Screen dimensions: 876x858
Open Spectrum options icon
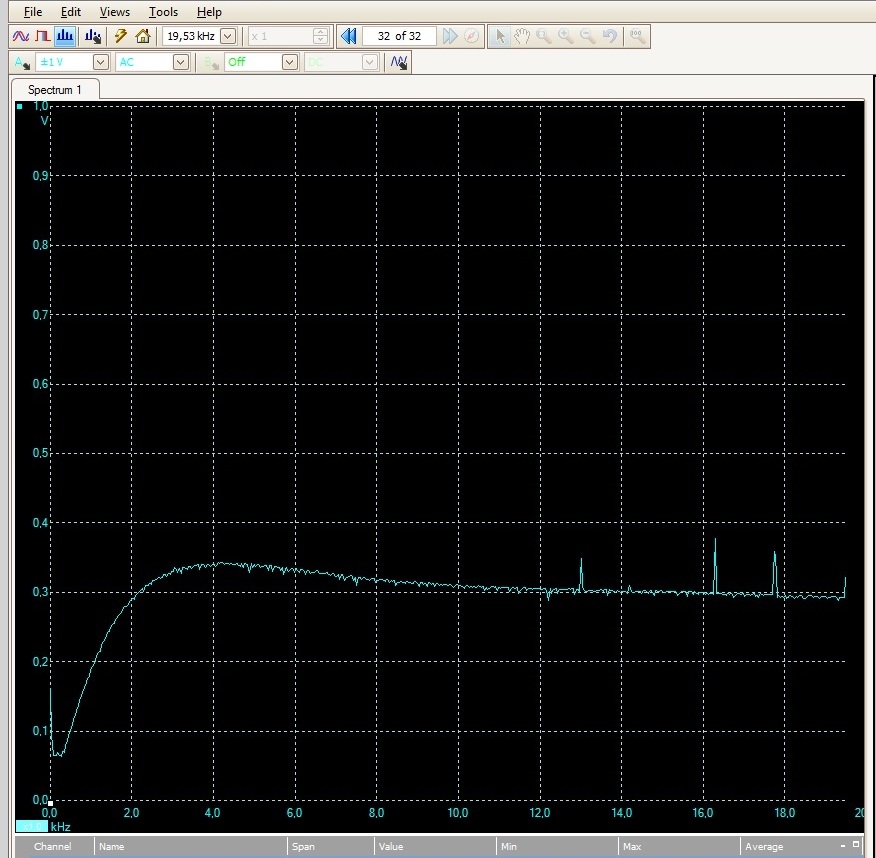click(x=93, y=36)
